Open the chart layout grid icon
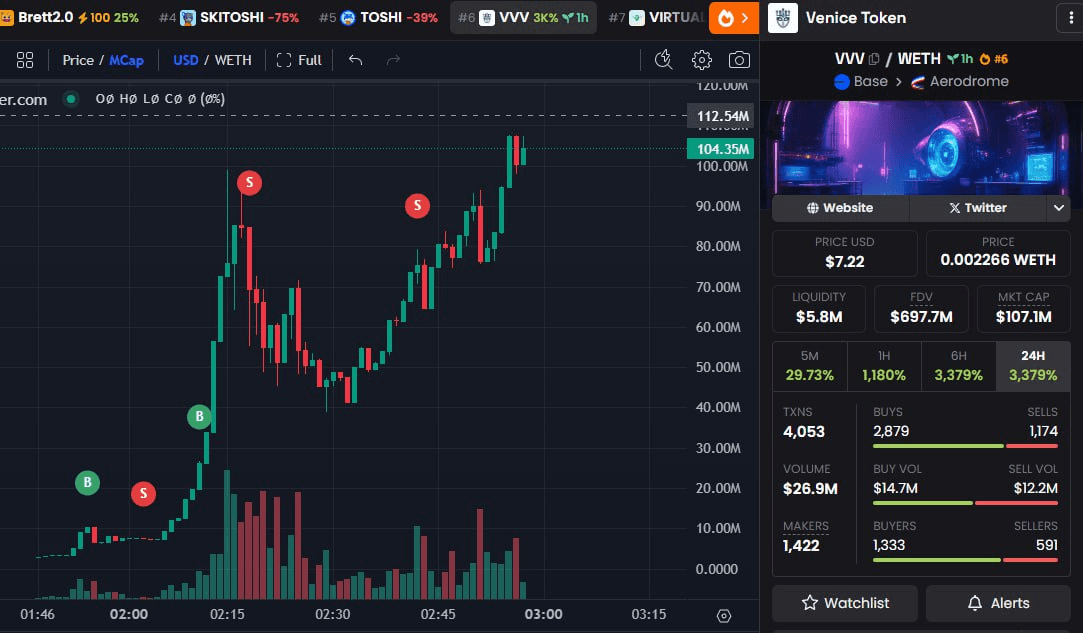Image resolution: width=1083 pixels, height=633 pixels. (x=25, y=60)
